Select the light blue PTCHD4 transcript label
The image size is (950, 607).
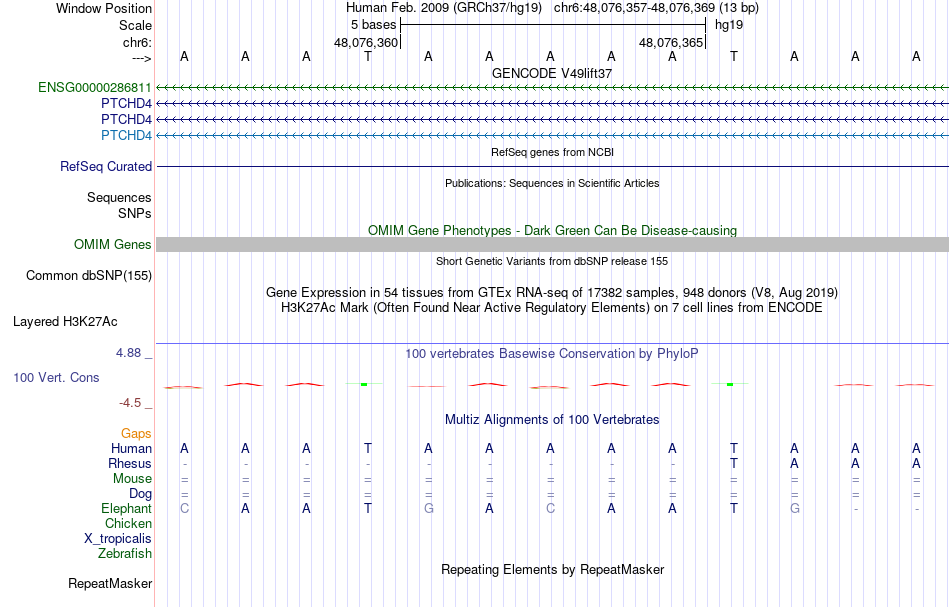[126, 135]
